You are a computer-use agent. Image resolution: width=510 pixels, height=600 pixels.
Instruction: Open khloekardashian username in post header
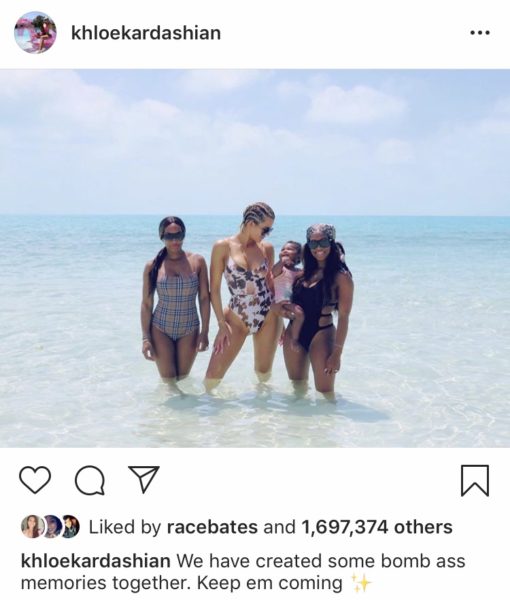[x=146, y=33]
